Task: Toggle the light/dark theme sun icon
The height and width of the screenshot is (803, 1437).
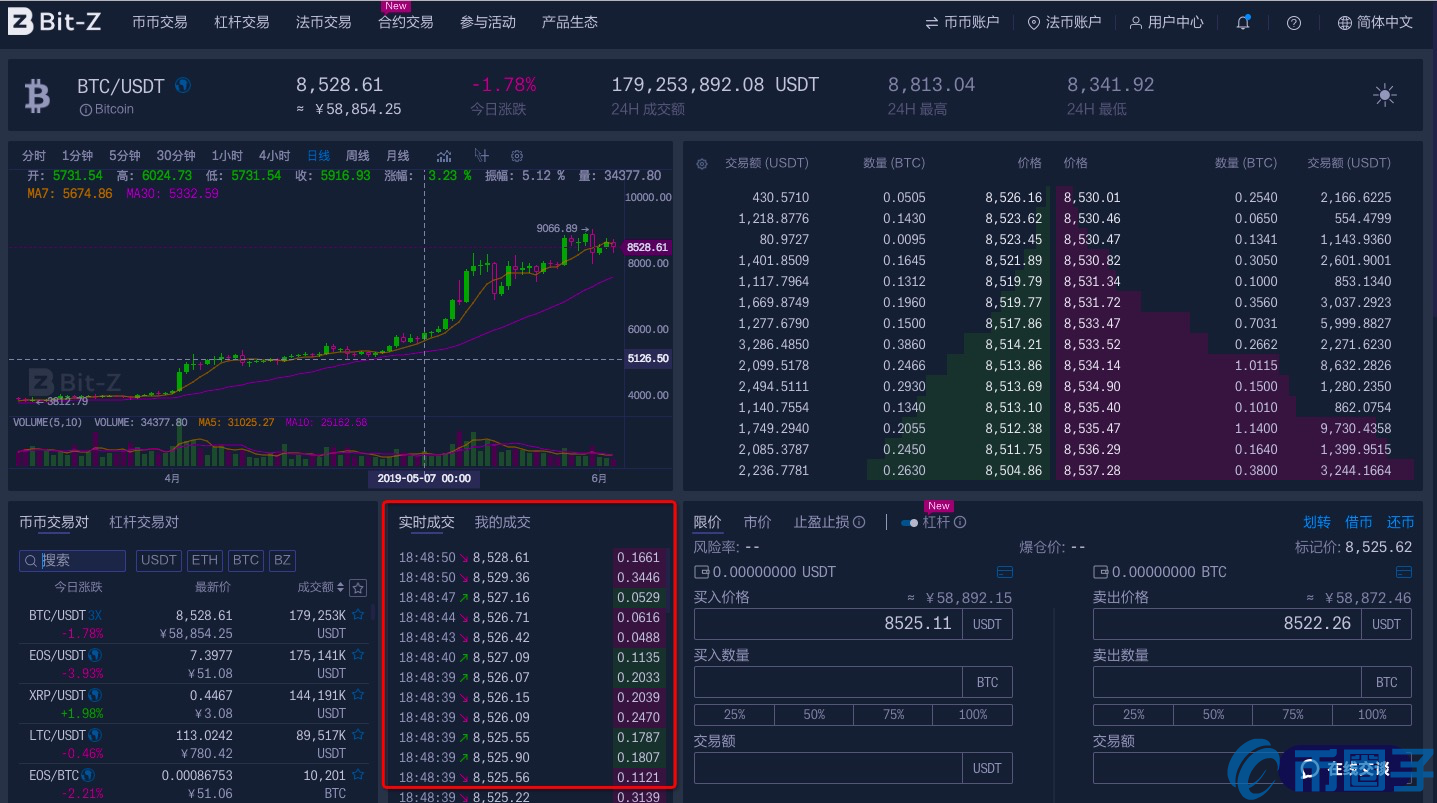Action: click(1385, 96)
